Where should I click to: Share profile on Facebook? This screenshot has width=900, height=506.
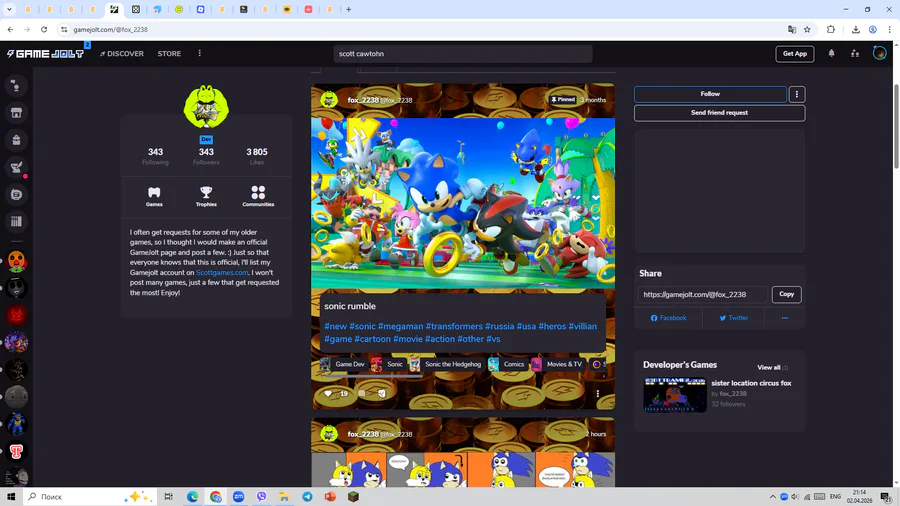pyautogui.click(x=668, y=318)
